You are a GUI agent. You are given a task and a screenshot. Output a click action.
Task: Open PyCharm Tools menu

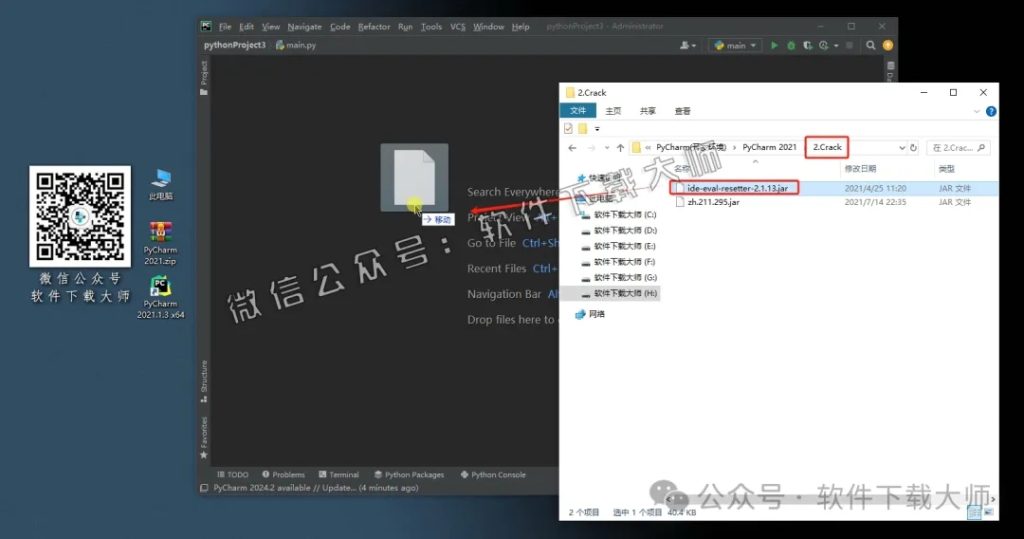coord(431,27)
